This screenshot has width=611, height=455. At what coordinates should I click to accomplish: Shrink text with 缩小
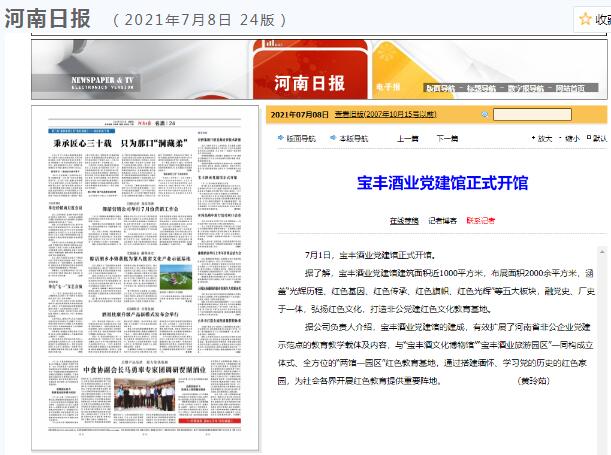(x=572, y=138)
